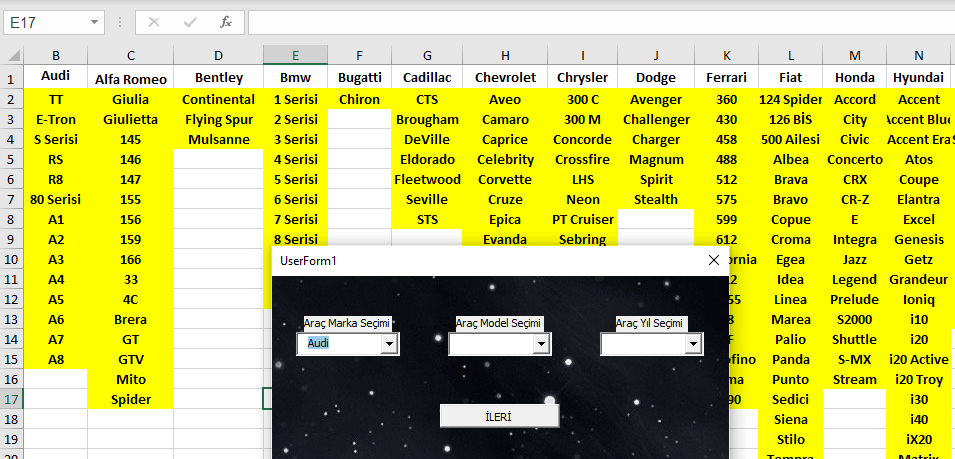Click the Chevrolet header cell
The height and width of the screenshot is (459, 955).
505,77
